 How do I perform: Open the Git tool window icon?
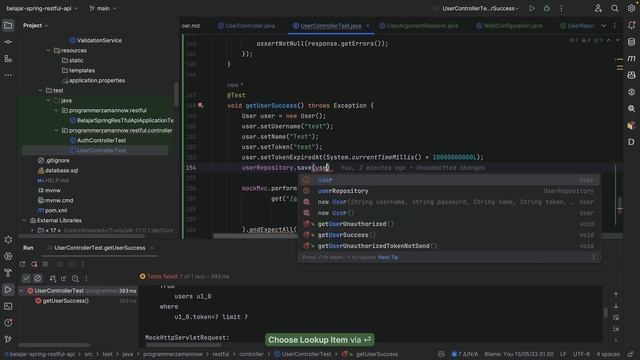(x=8, y=339)
